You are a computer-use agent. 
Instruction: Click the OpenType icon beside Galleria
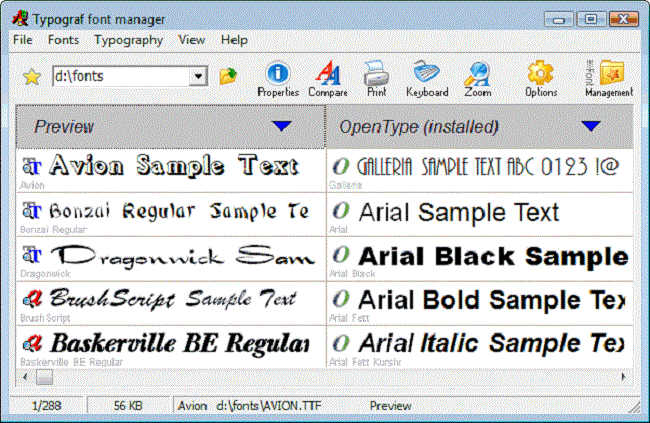(x=341, y=167)
